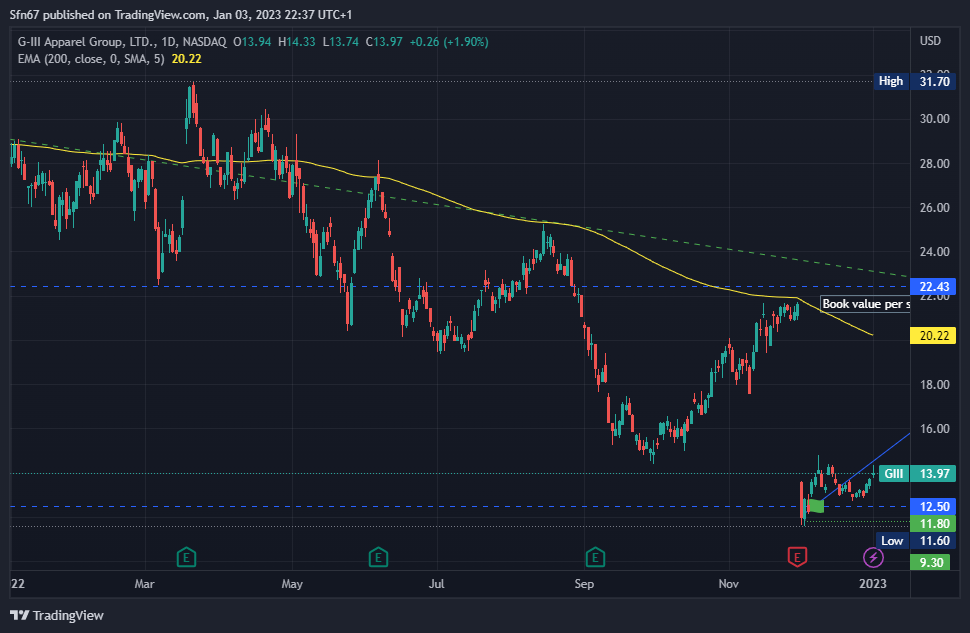Click the 28.00 price axis label
This screenshot has height=633, width=970.
point(934,164)
